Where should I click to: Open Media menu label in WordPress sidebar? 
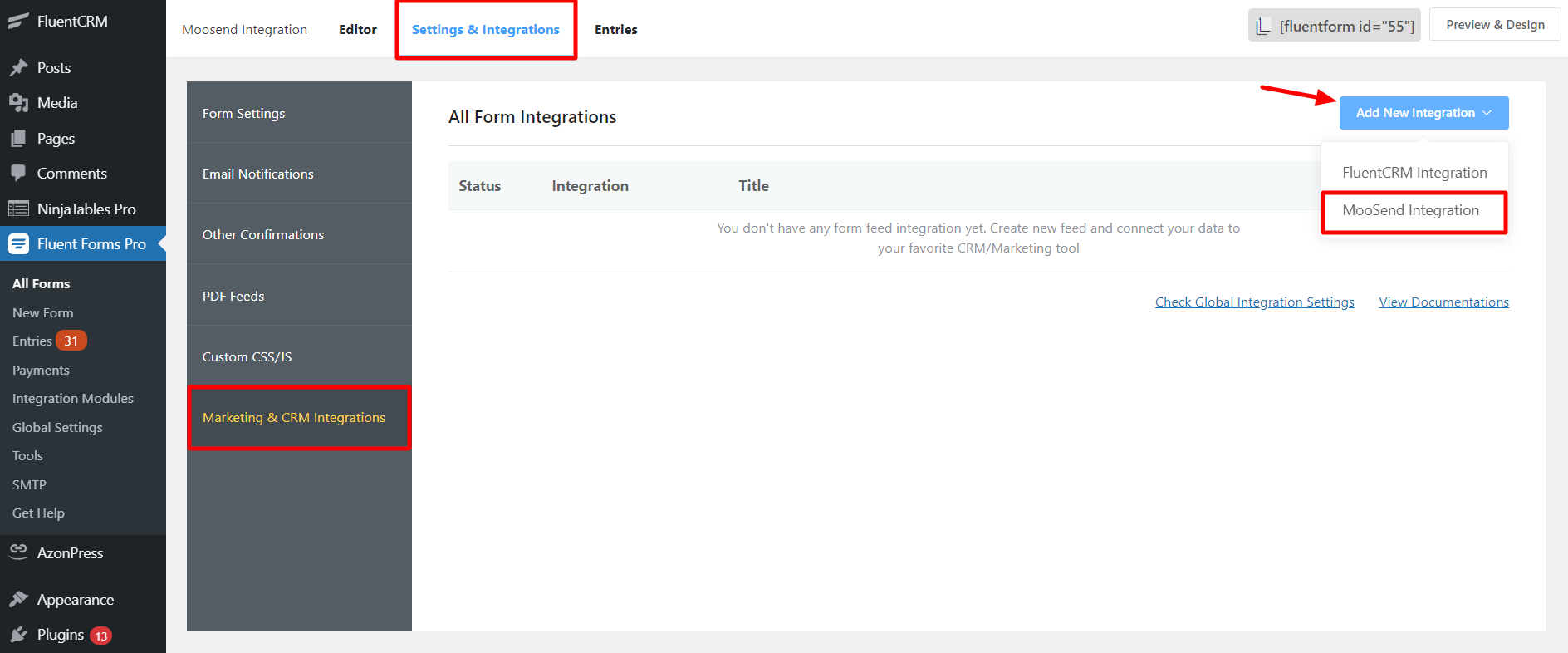[x=57, y=103]
